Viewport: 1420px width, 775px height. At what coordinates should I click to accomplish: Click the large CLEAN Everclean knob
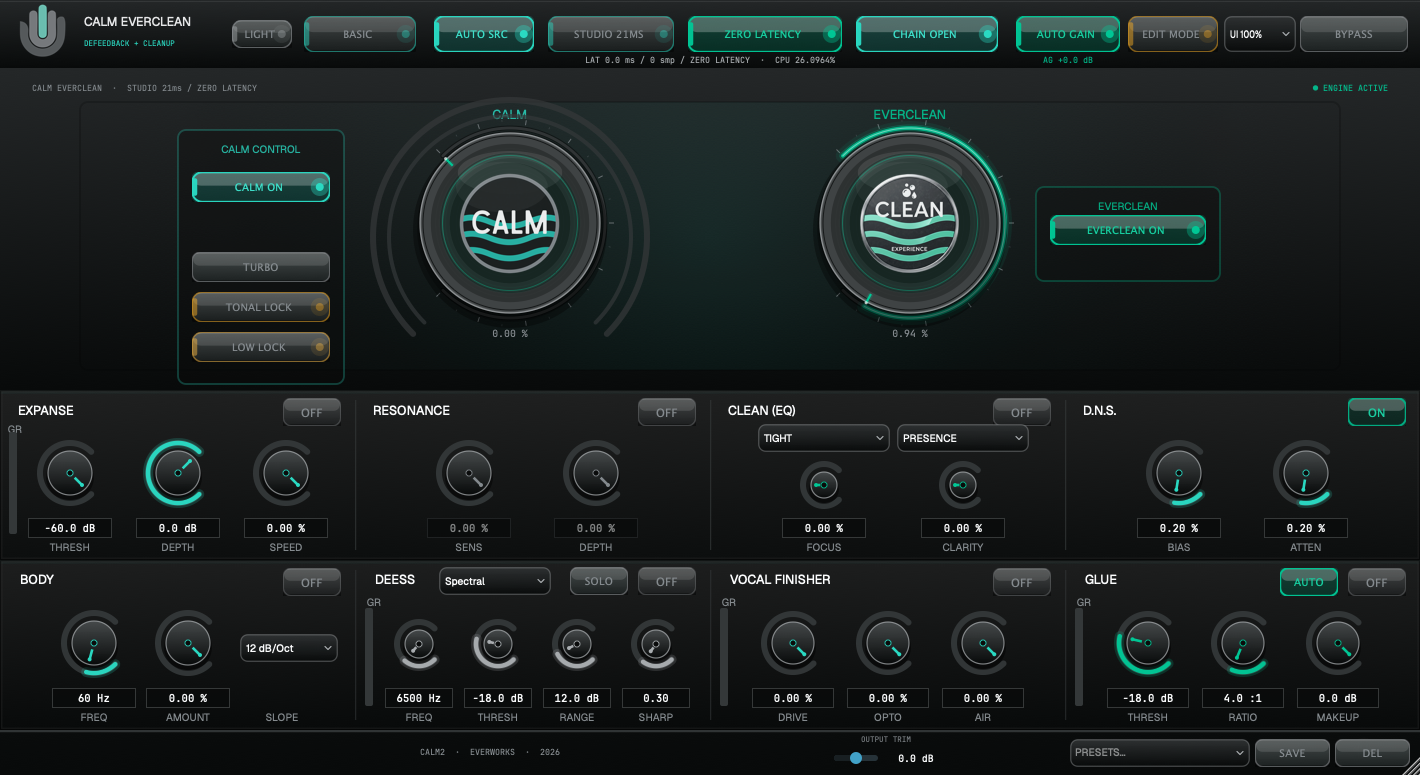[909, 222]
